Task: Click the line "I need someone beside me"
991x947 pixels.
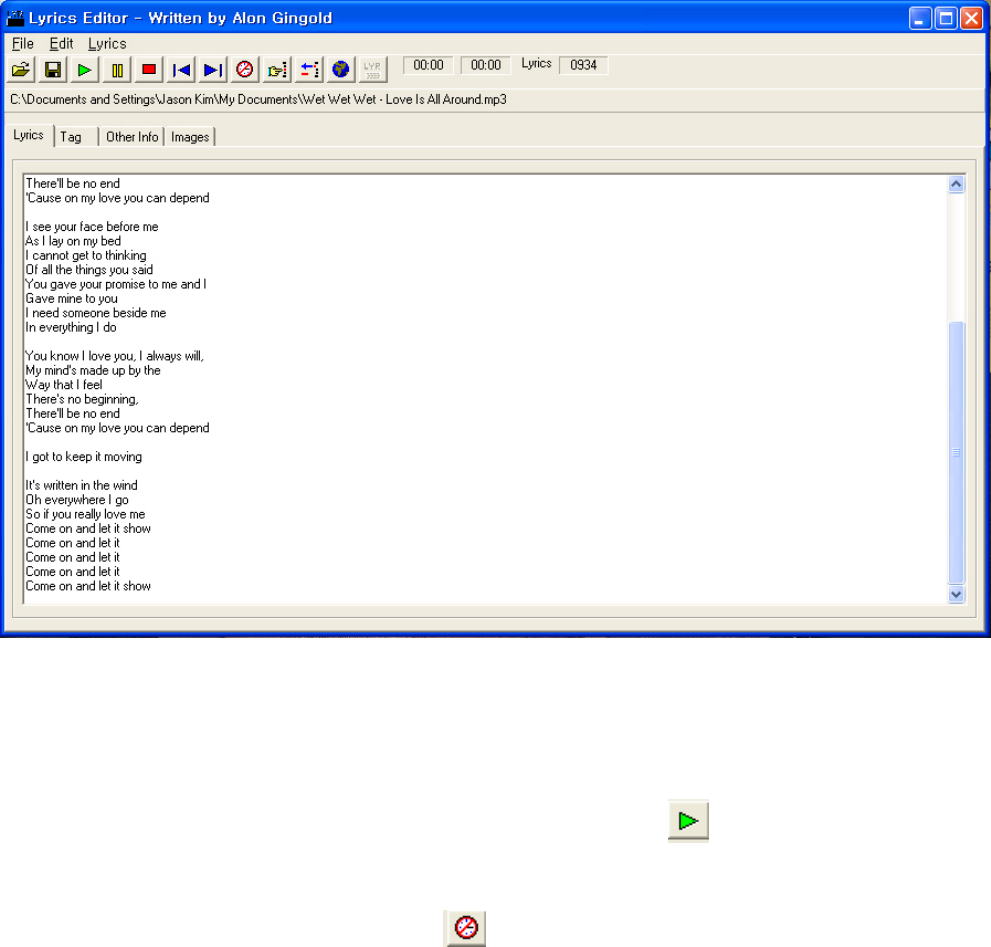Action: tap(95, 313)
